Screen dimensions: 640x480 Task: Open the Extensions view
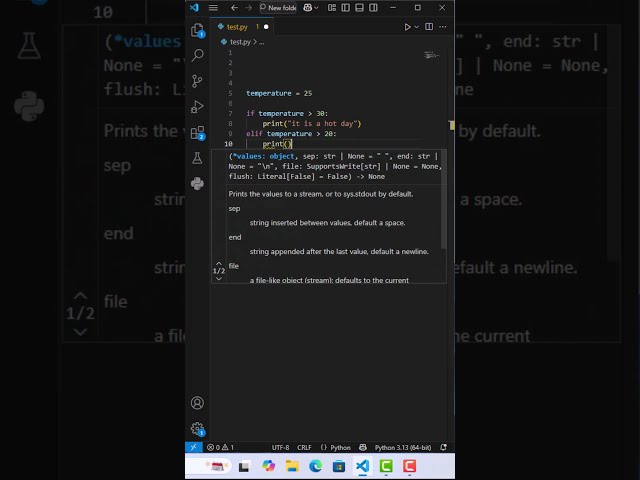click(x=198, y=132)
